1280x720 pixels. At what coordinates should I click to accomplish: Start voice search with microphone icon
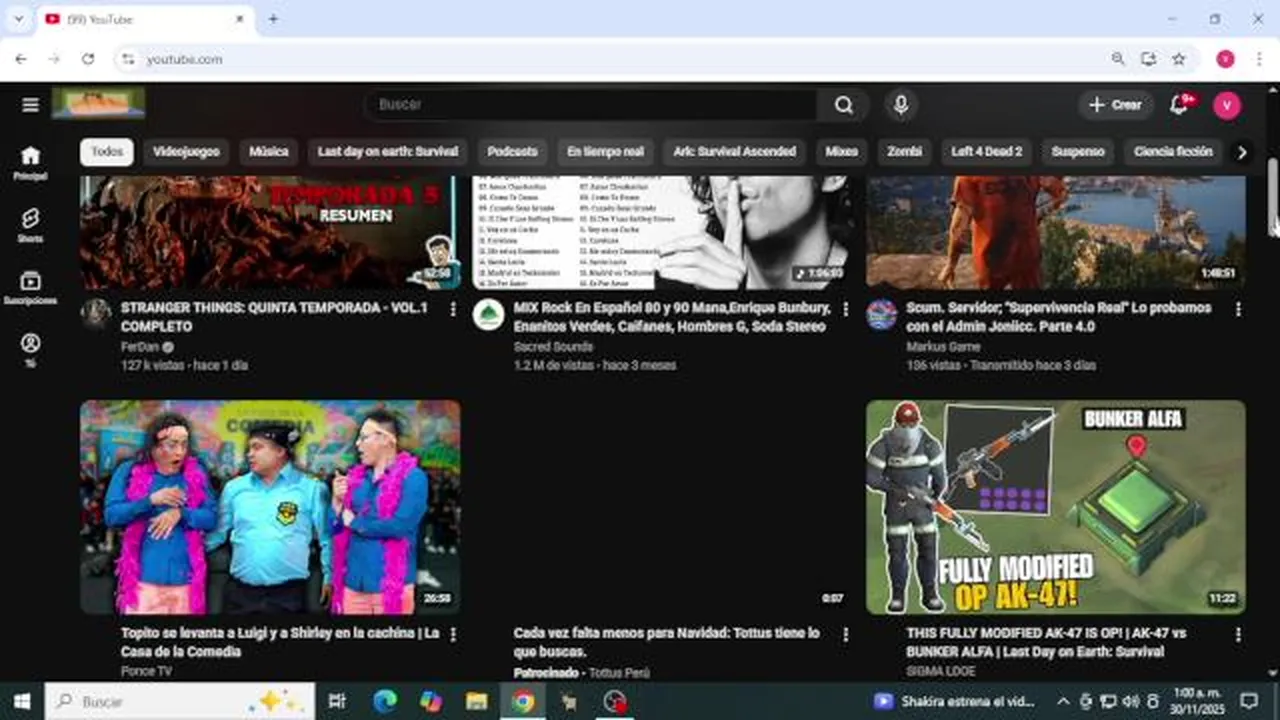point(901,105)
